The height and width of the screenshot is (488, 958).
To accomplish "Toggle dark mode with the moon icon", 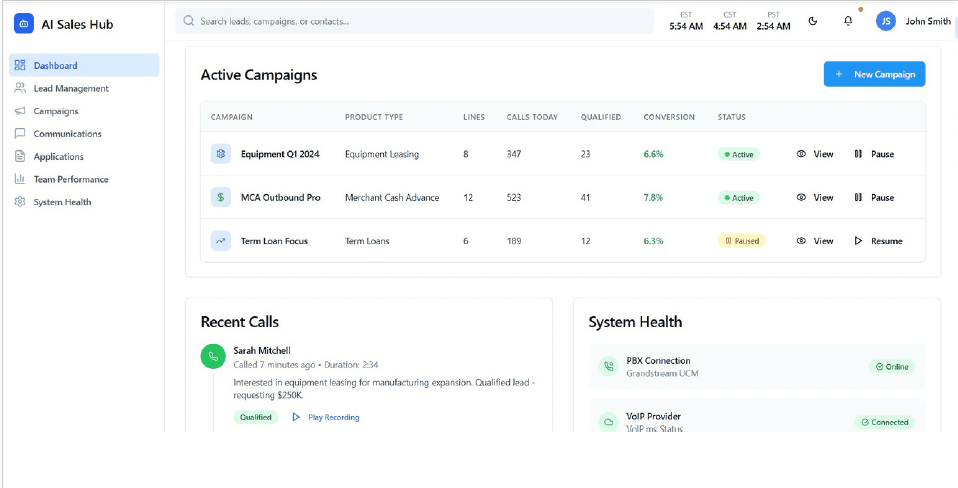I will 813,21.
